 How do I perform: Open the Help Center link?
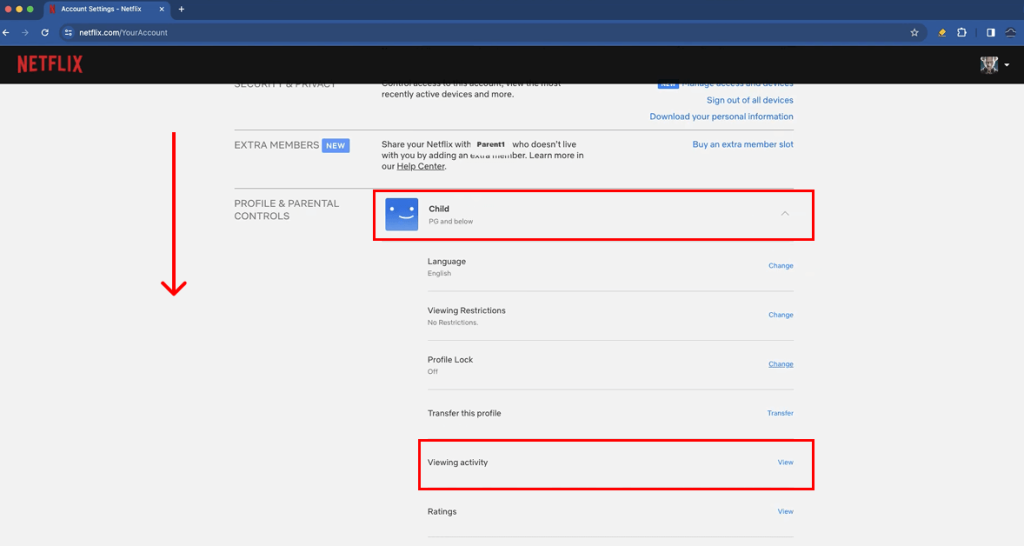pyautogui.click(x=421, y=167)
